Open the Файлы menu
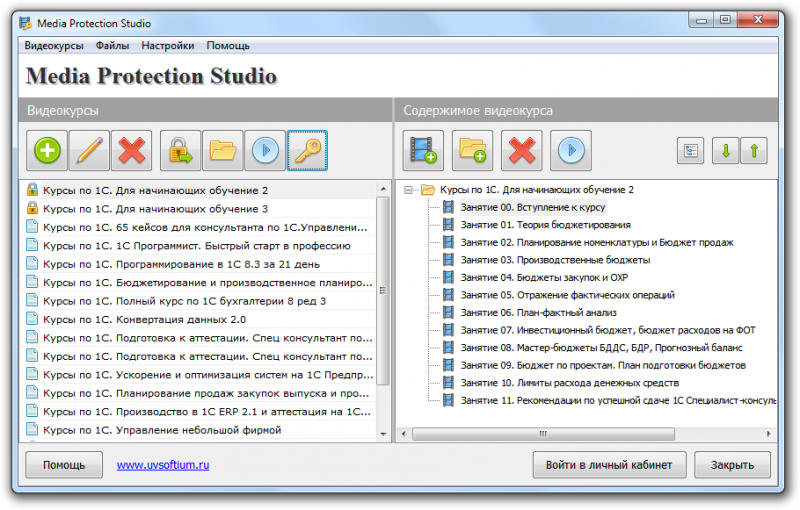 click(112, 45)
